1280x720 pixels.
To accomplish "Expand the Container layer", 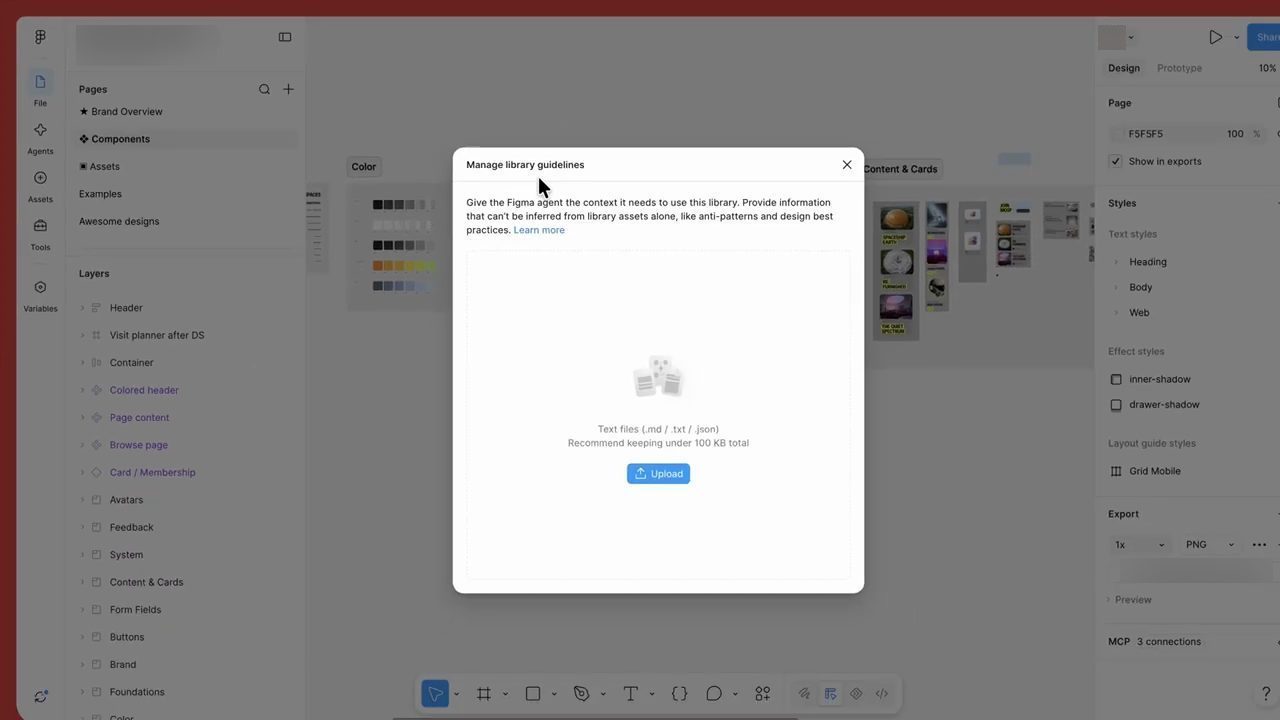I will (x=83, y=363).
